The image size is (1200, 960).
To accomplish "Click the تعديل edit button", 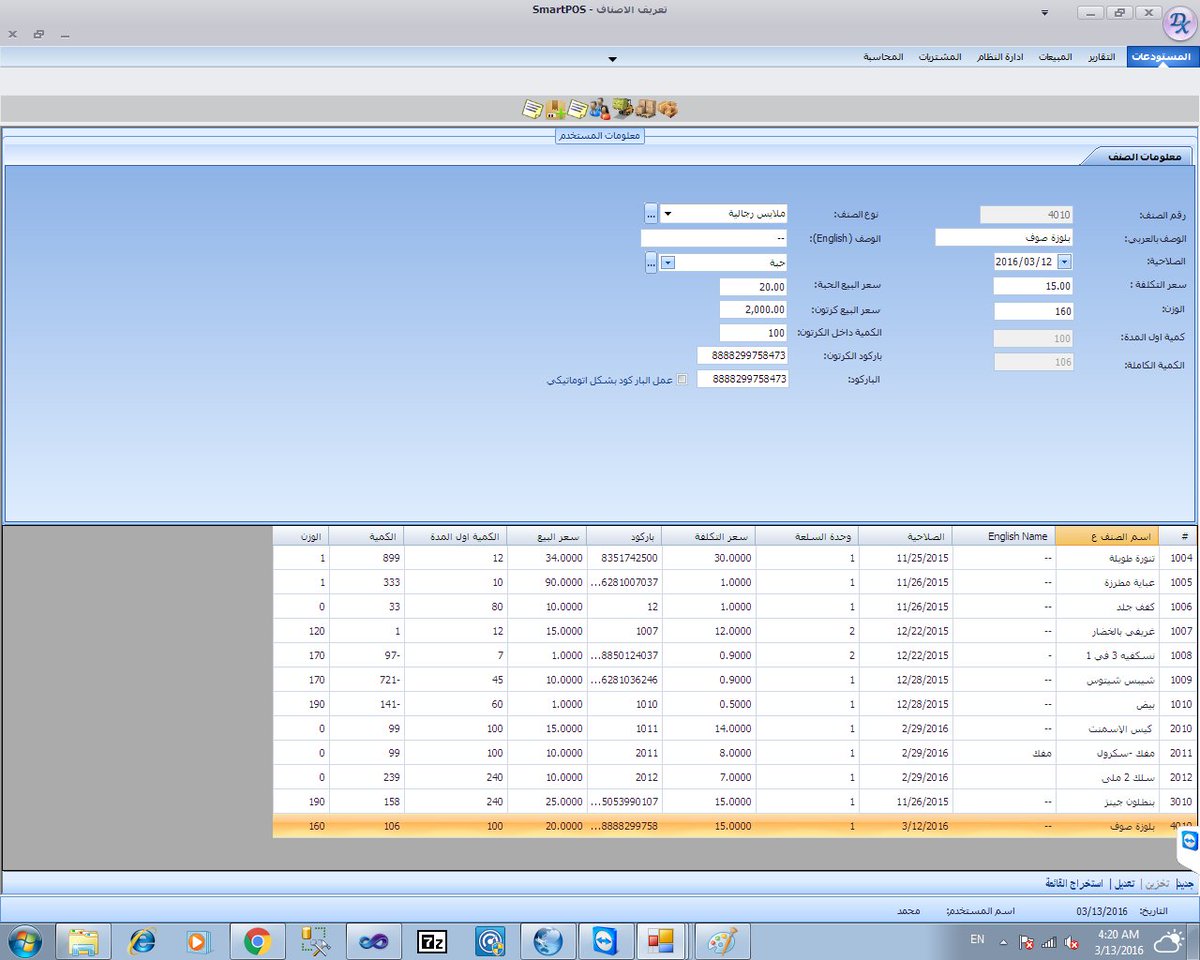I will (1125, 884).
